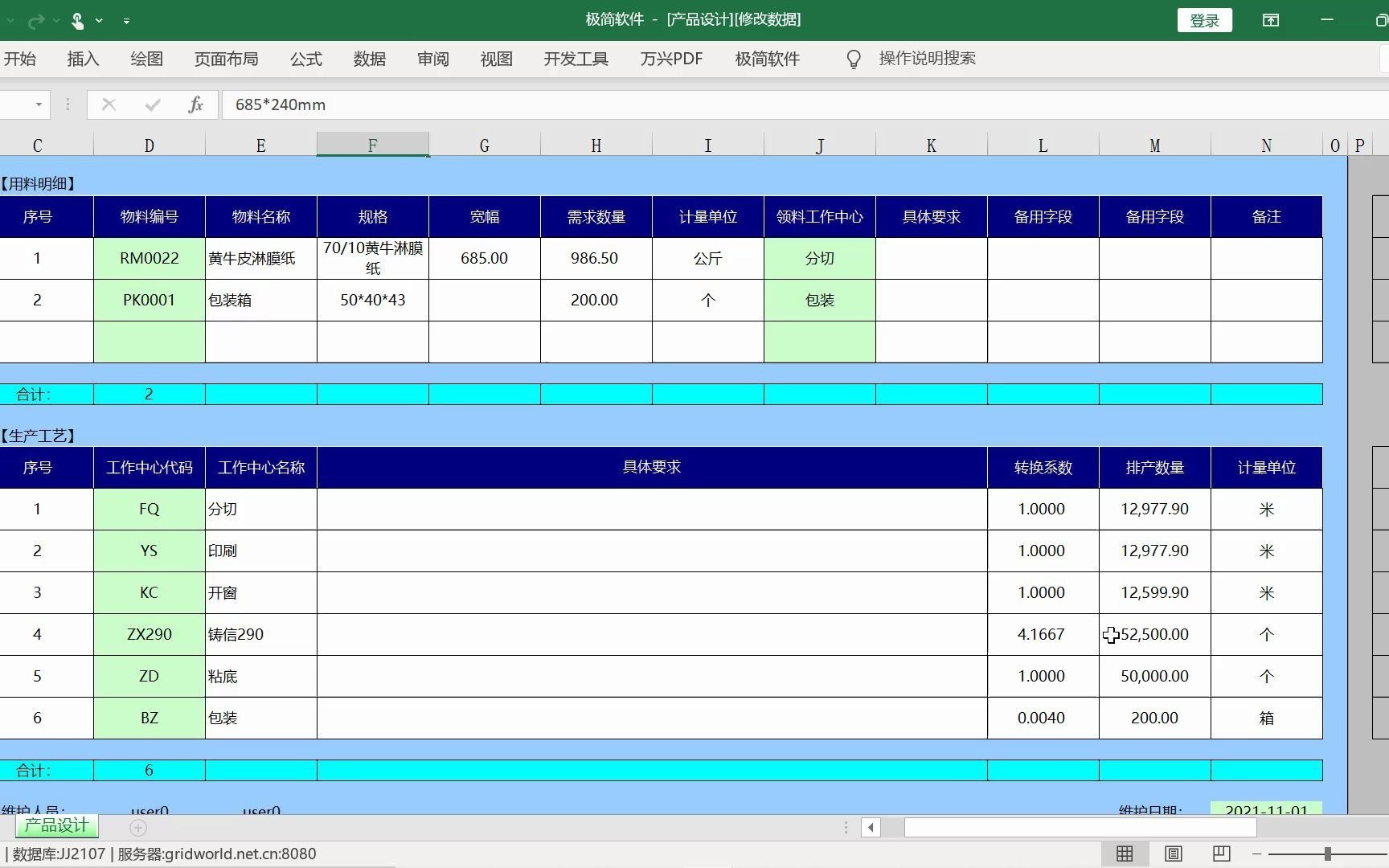Open the Name Box dropdown
1389x868 pixels.
pyautogui.click(x=37, y=104)
